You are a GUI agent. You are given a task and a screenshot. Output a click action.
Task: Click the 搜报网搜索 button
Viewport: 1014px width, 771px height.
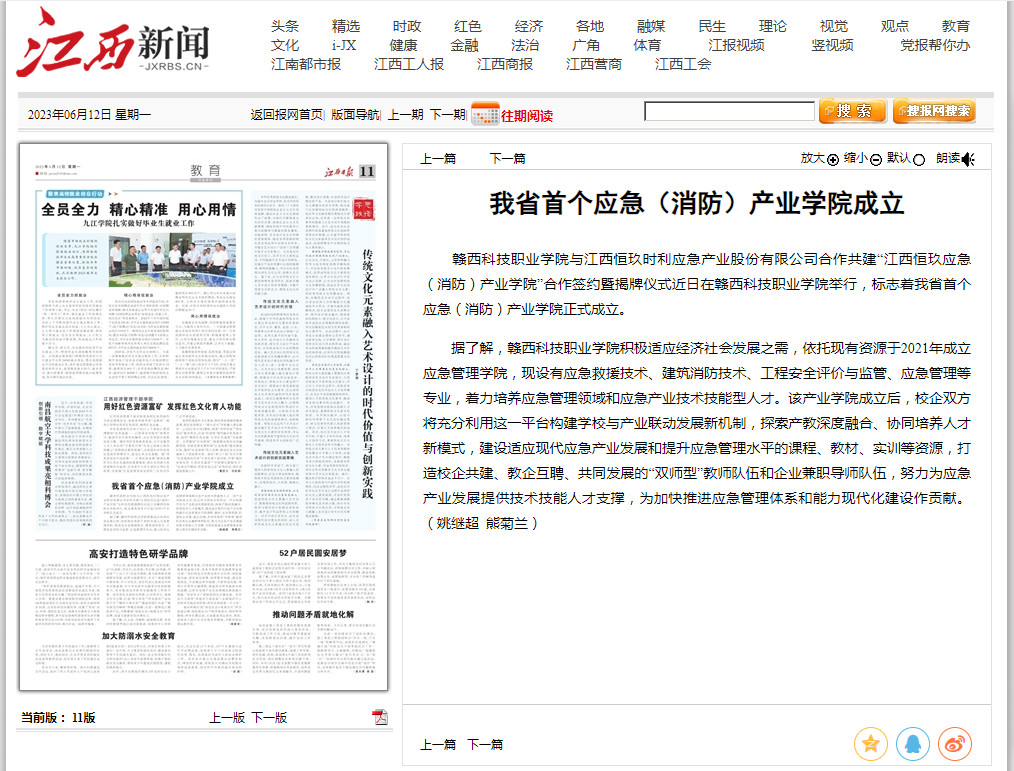(x=934, y=111)
